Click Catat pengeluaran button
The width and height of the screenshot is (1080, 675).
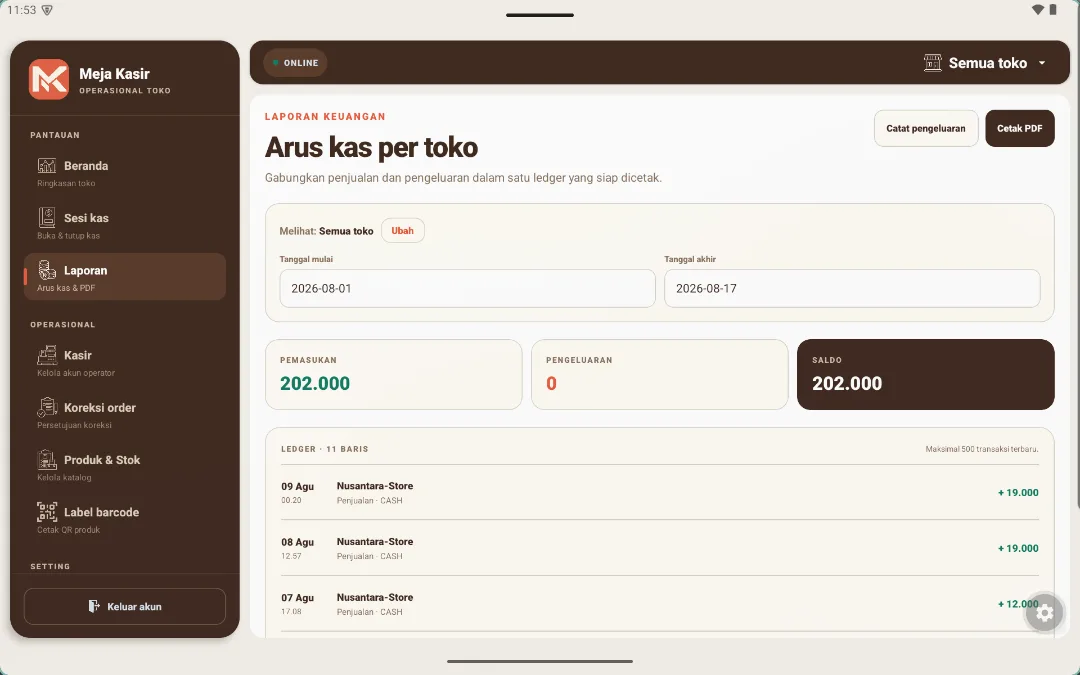click(926, 128)
